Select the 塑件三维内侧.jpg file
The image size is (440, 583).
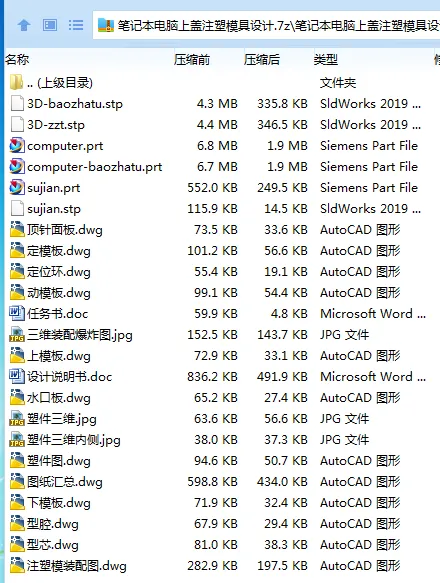[x=74, y=440]
